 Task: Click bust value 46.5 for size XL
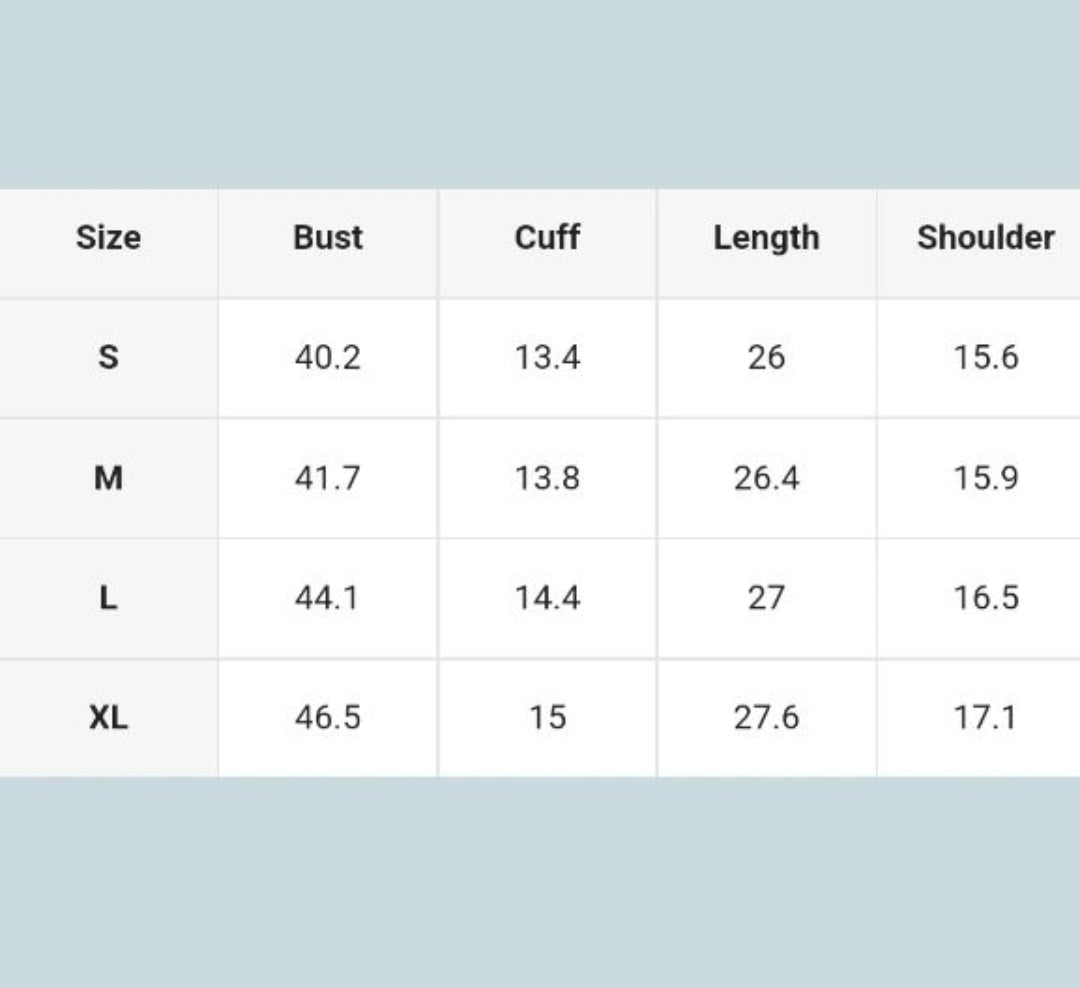(x=328, y=717)
